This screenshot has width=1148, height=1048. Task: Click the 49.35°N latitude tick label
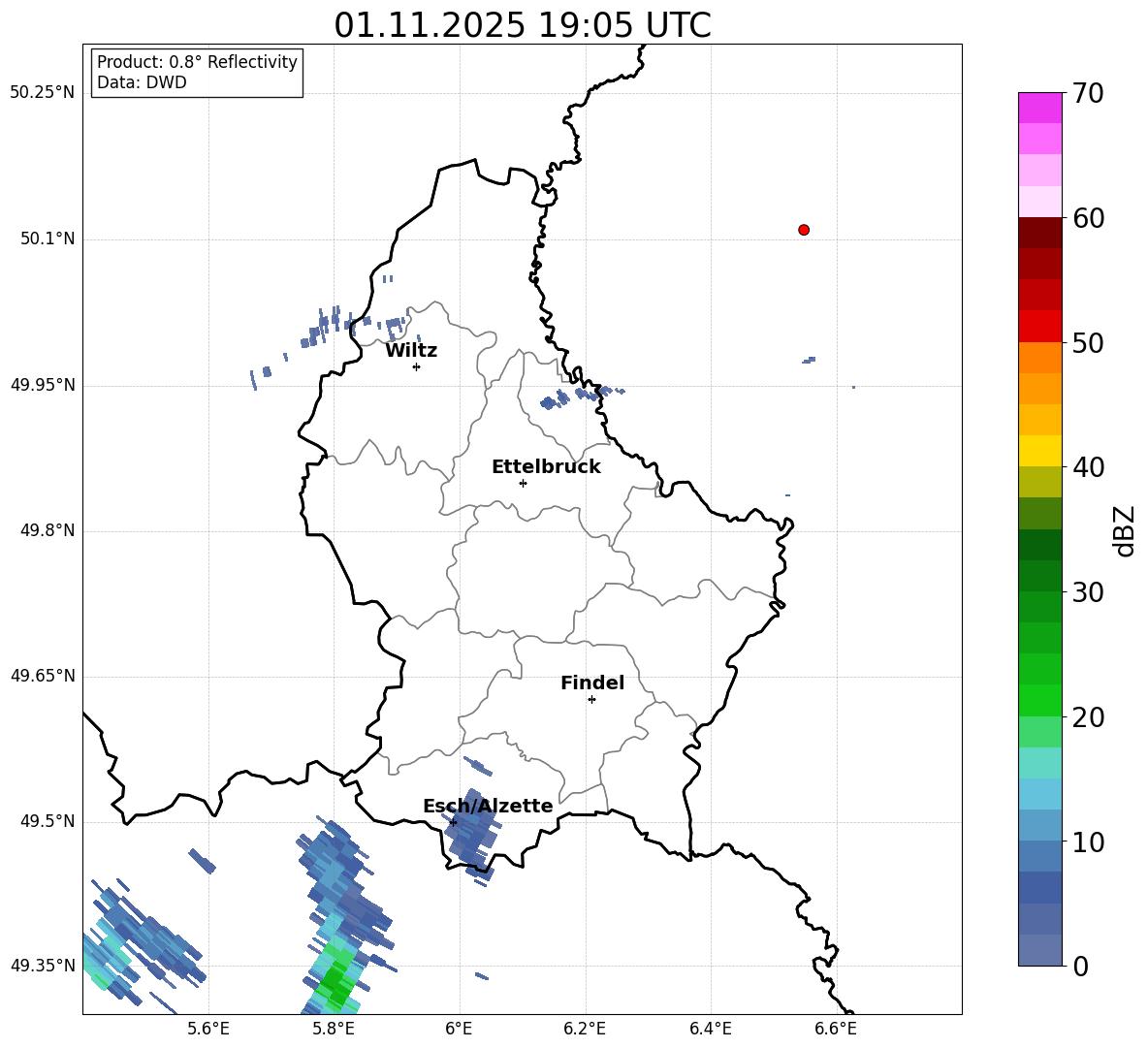click(x=42, y=966)
